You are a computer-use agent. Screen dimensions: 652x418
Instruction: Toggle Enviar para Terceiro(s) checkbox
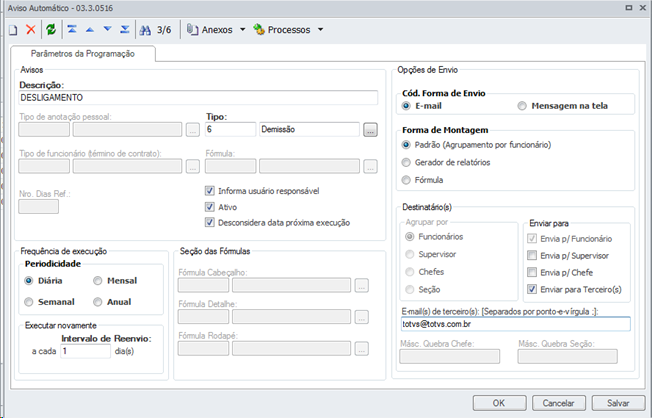[532, 289]
